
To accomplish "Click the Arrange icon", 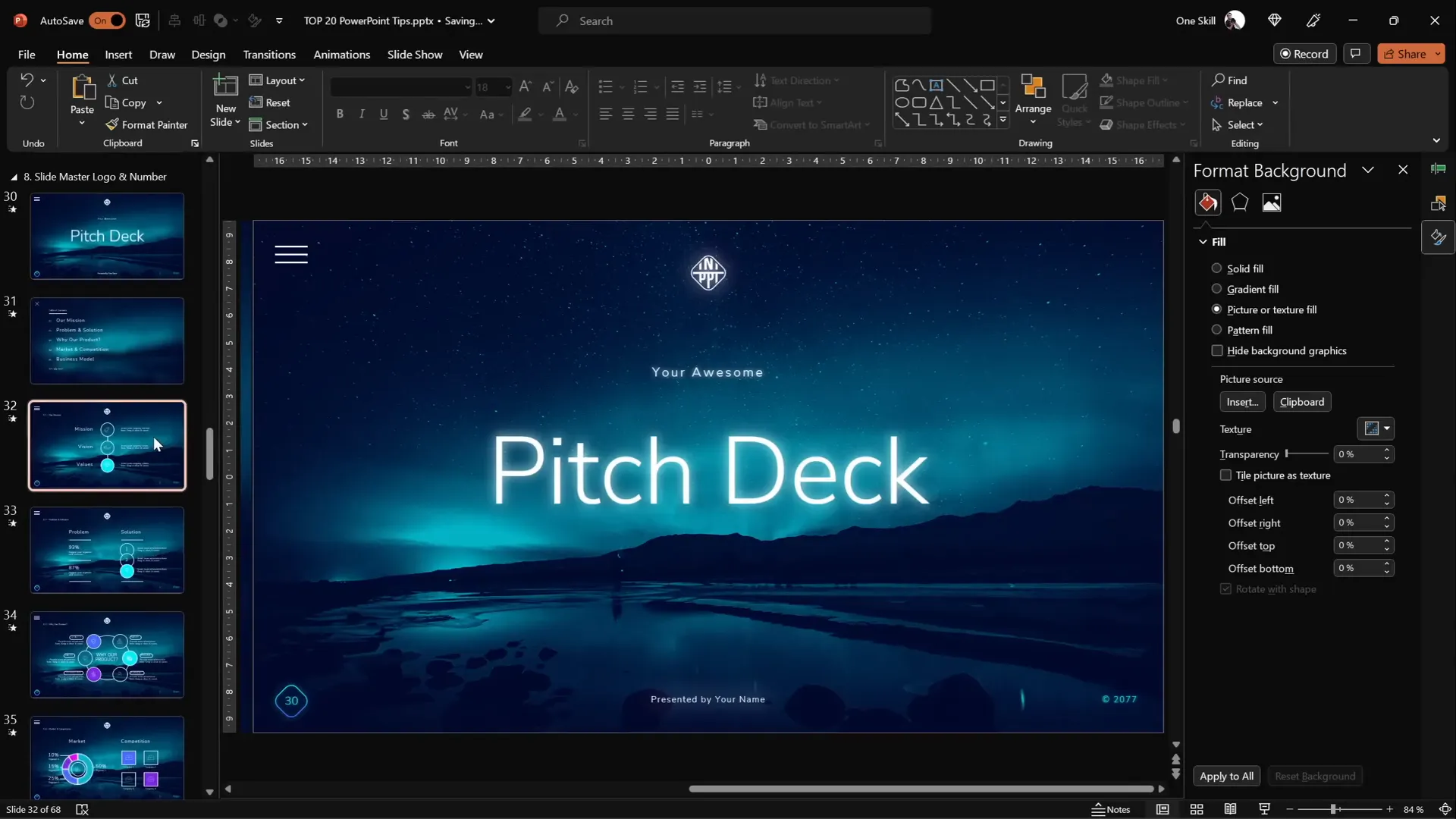I will 1033,88.
